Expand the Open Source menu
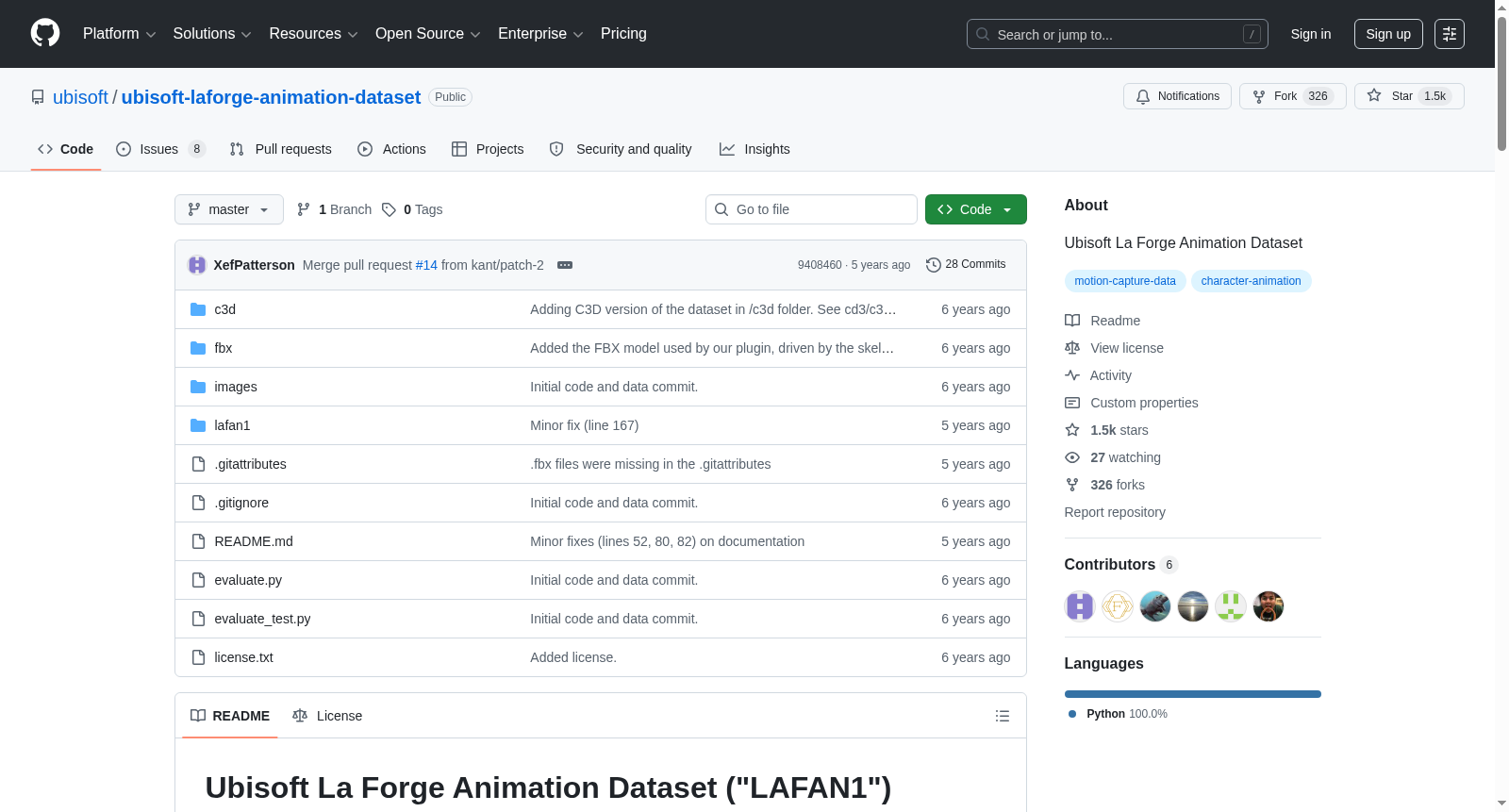Screen dimensions: 1509x812 [428, 34]
